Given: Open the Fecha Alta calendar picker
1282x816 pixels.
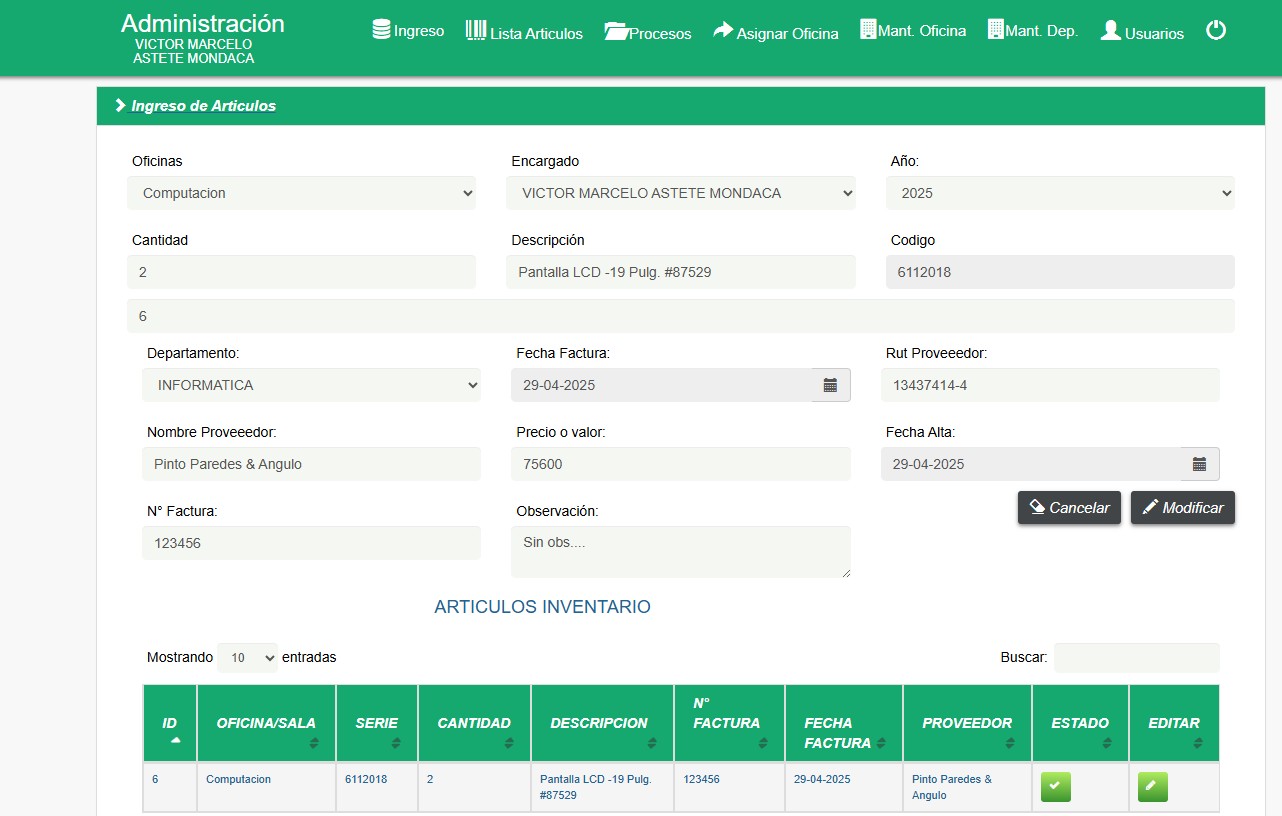Looking at the screenshot, I should (1200, 464).
